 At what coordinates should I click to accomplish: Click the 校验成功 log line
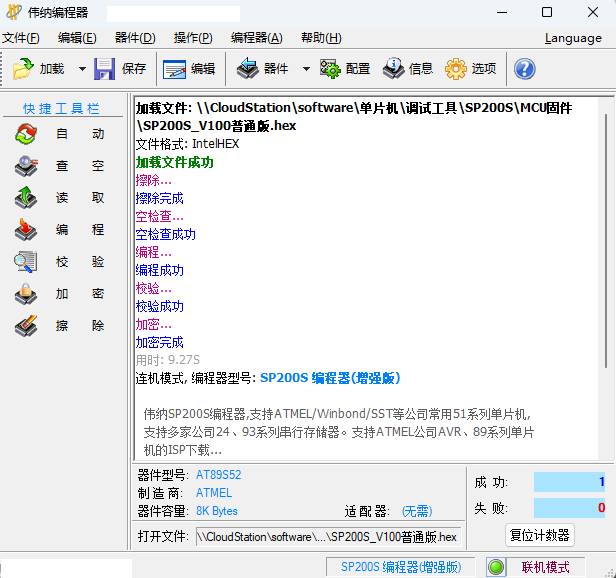pyautogui.click(x=160, y=306)
